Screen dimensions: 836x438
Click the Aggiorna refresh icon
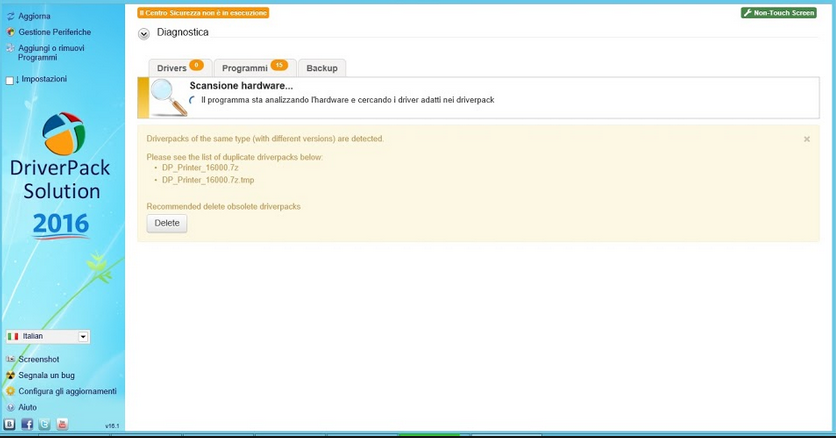tap(11, 17)
